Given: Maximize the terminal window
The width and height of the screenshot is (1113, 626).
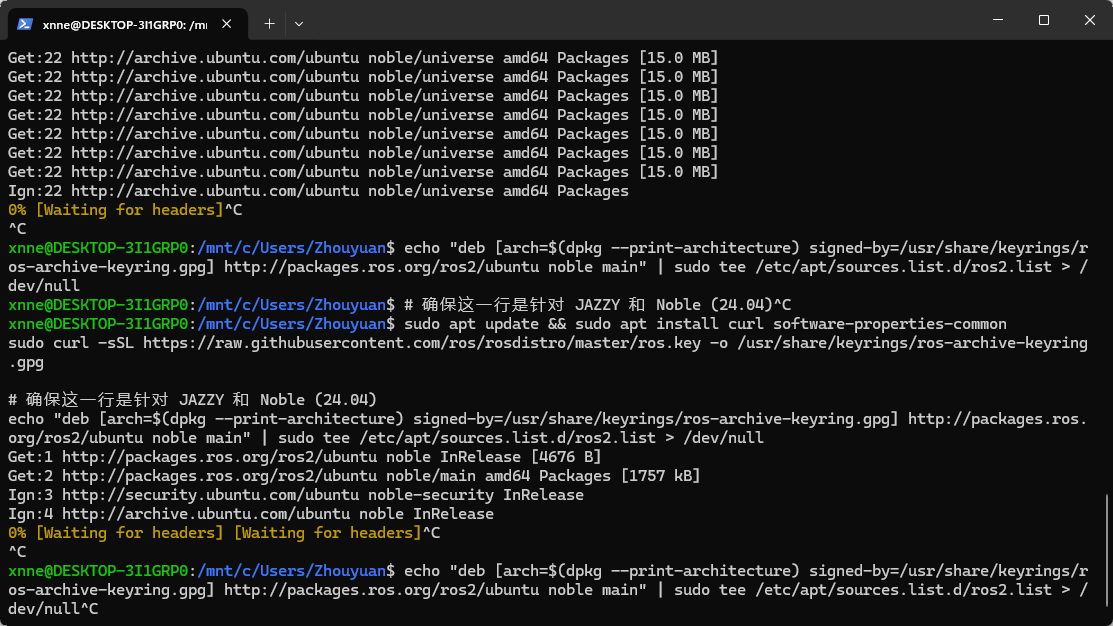Looking at the screenshot, I should coord(1043,20).
